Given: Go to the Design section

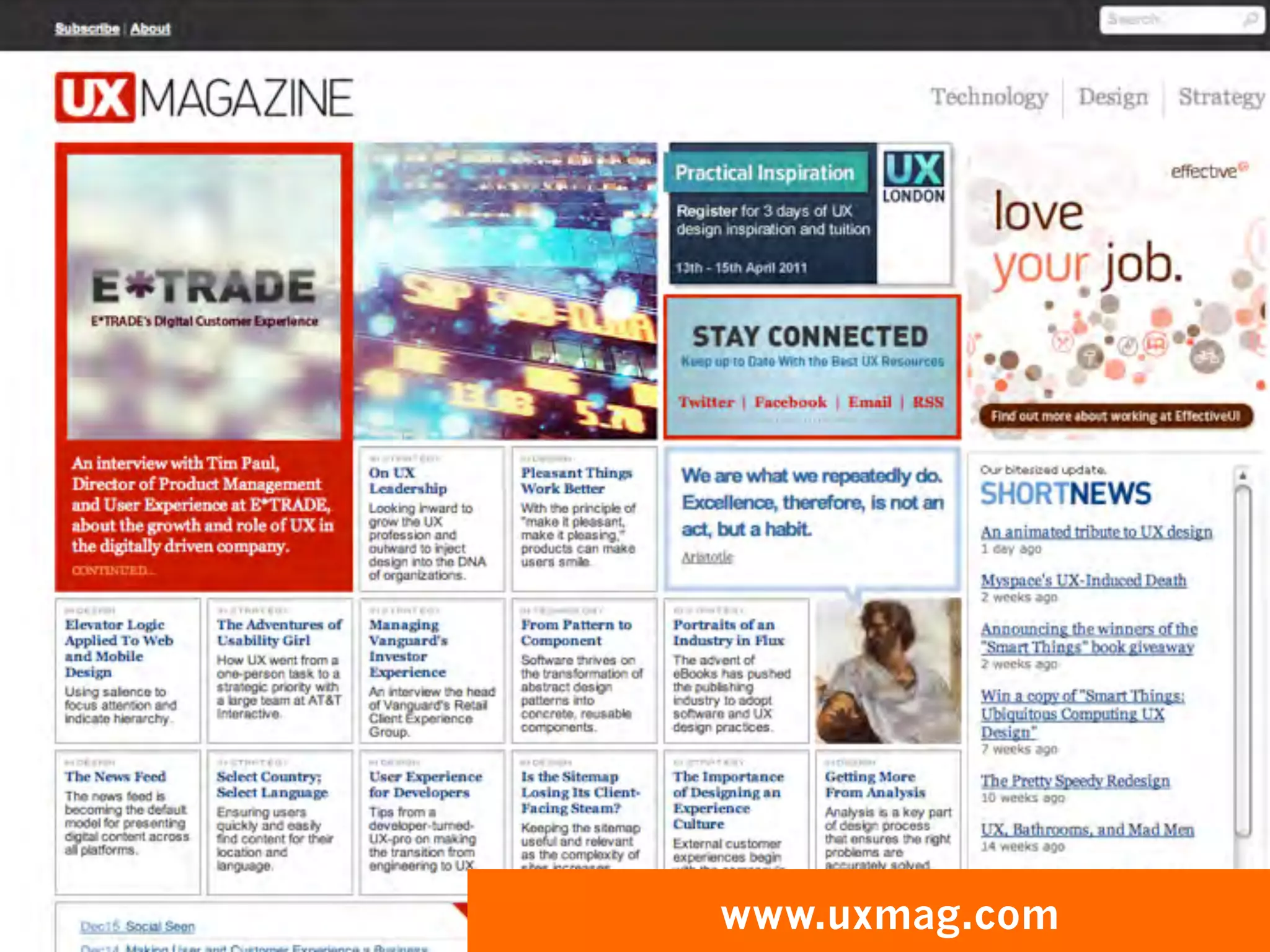Looking at the screenshot, I should point(1113,97).
